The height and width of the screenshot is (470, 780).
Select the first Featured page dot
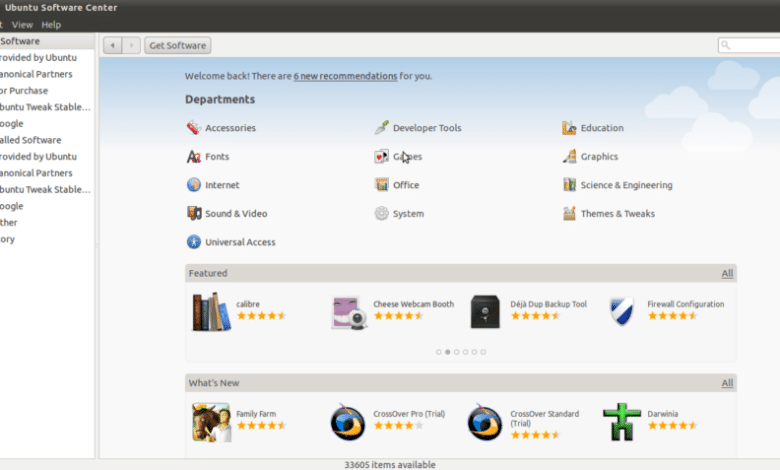pyautogui.click(x=438, y=352)
